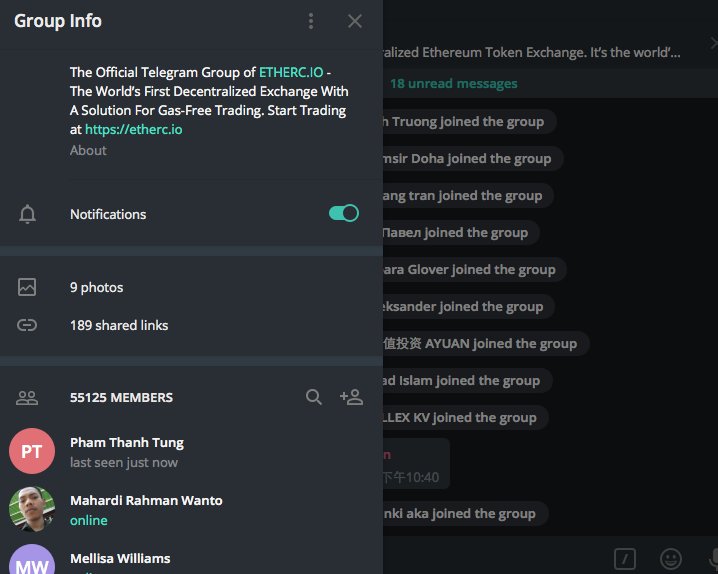Click the pinned Ethereum Token Exchange message
Image resolution: width=718 pixels, height=574 pixels.
(x=531, y=53)
